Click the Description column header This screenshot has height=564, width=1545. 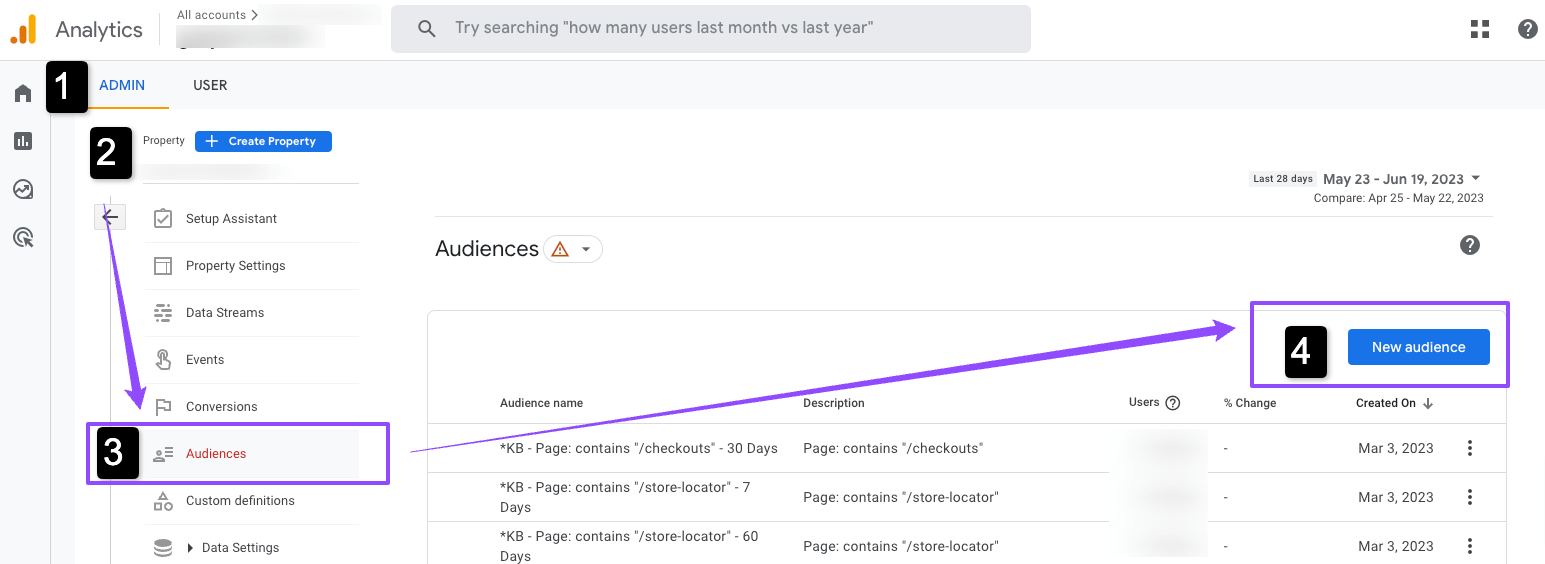(834, 403)
